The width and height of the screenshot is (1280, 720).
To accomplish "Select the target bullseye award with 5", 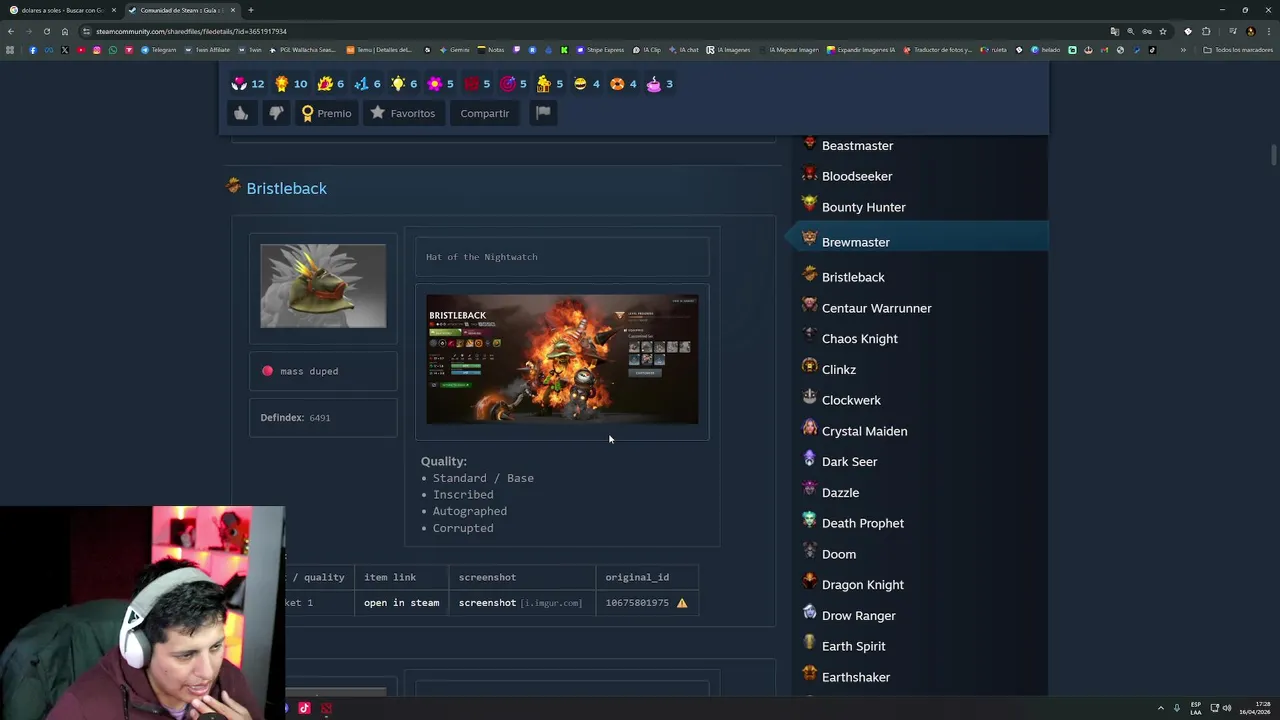I will point(514,84).
